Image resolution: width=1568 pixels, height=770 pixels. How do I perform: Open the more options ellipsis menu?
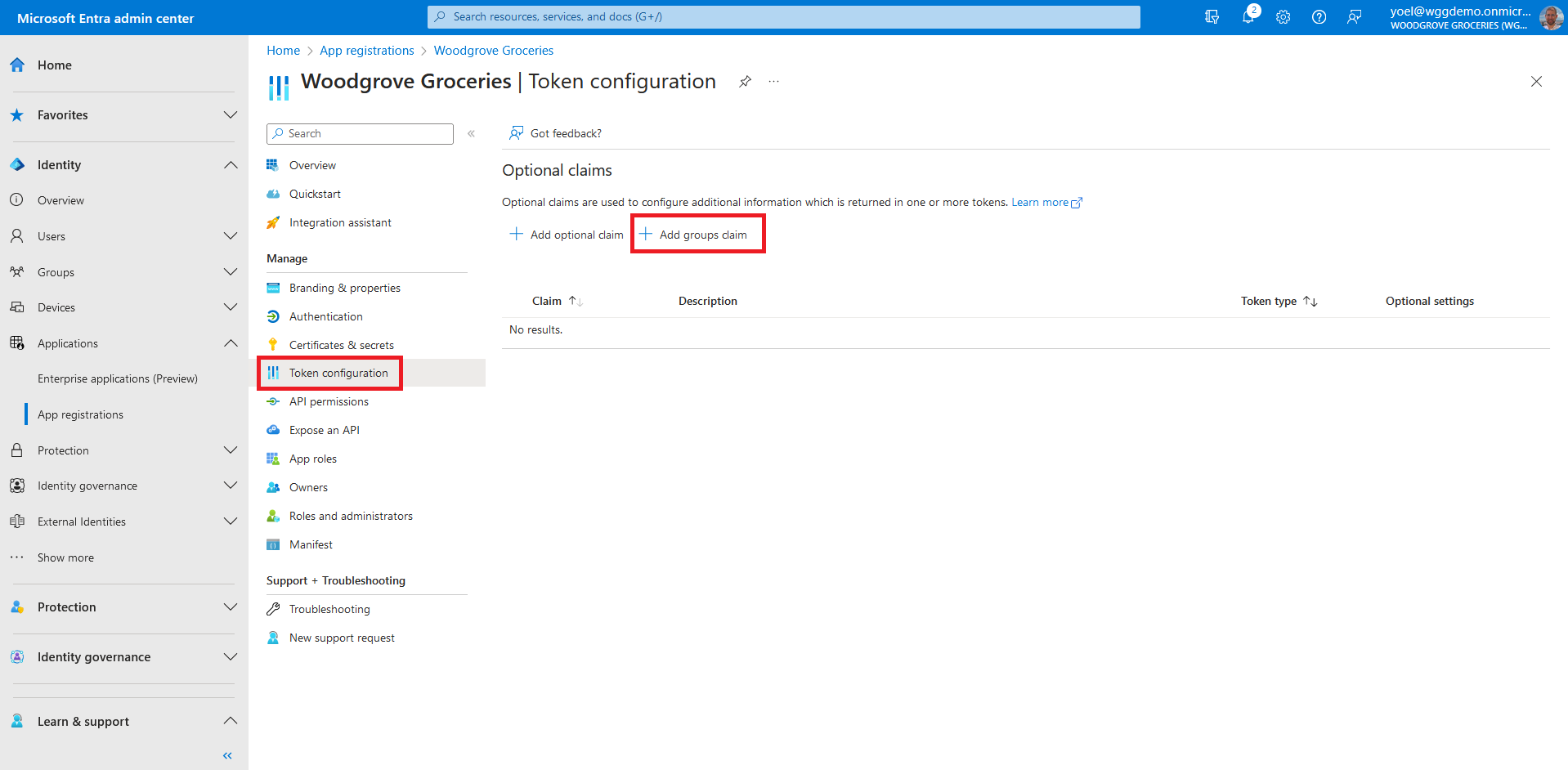[x=773, y=82]
